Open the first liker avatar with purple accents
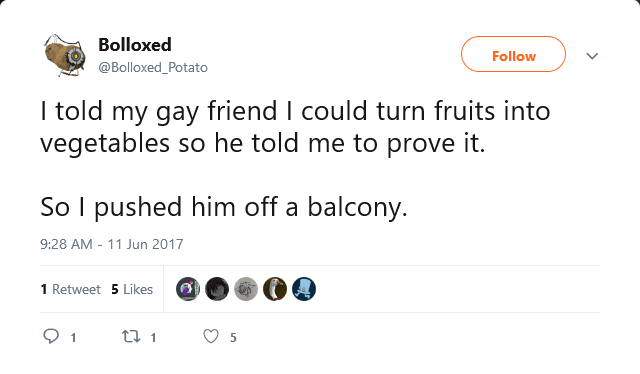Viewport: 640px width, 374px height. pyautogui.click(x=188, y=289)
